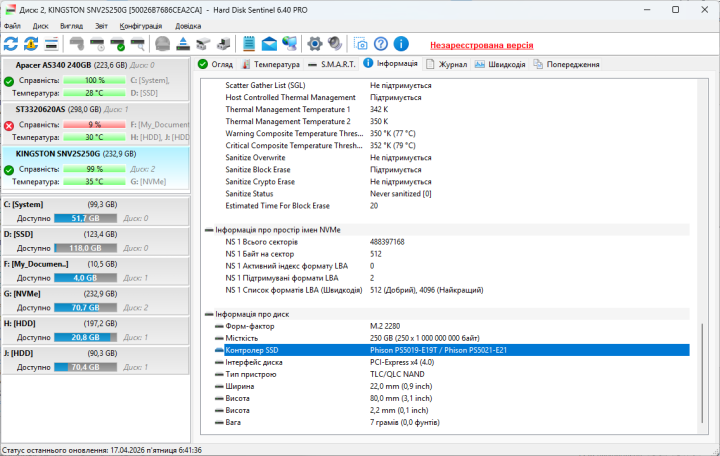Click the ST3320620AS 9 % health bar
720x456 pixels.
click(x=94, y=124)
